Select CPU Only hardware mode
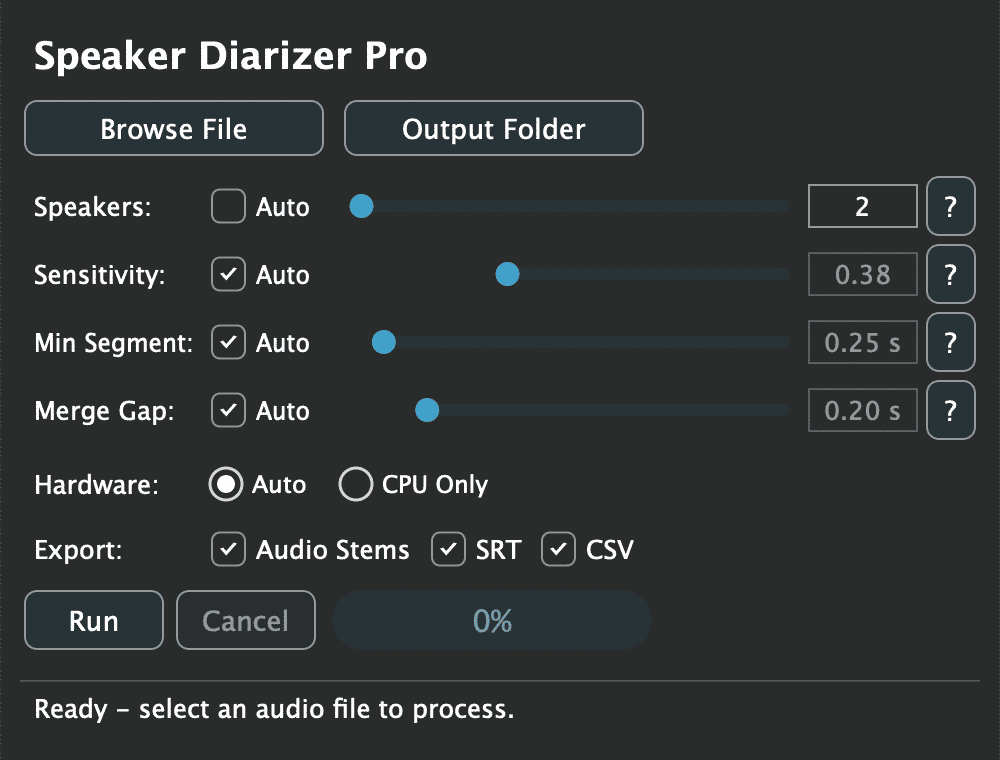 point(356,484)
